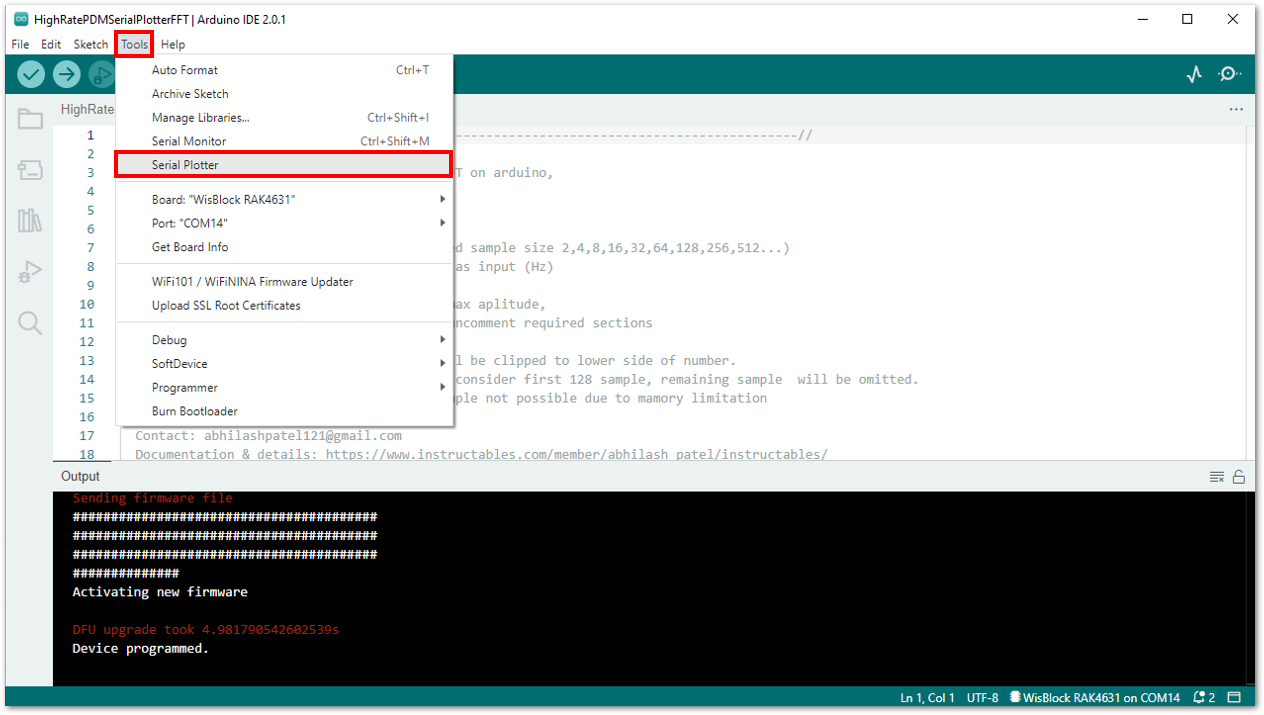Image resolution: width=1264 pixels, height=715 pixels.
Task: Click WisBlock RAK4631 on COM14 status
Action: click(x=1095, y=697)
